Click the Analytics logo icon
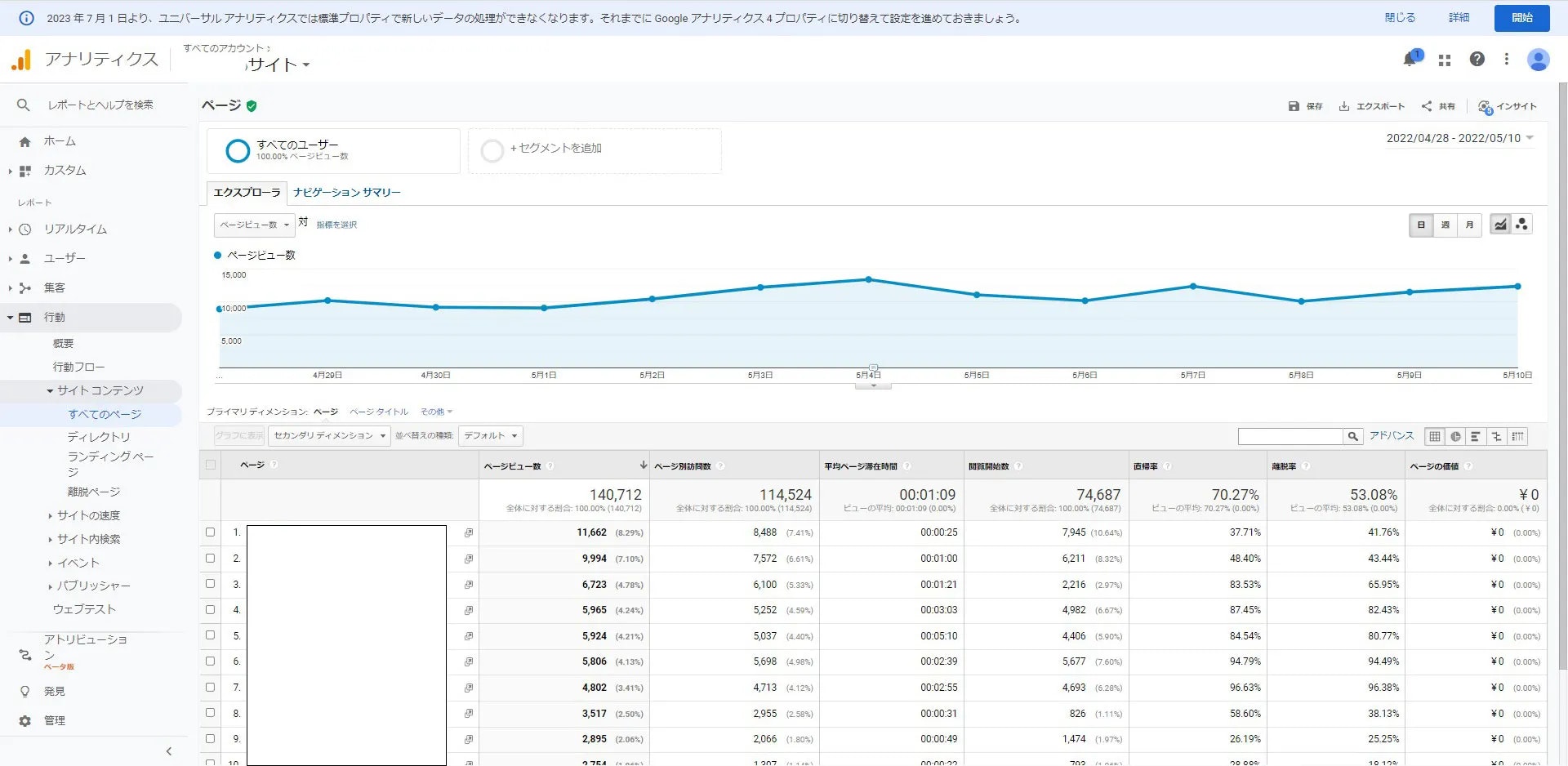1568x766 pixels. click(x=21, y=60)
